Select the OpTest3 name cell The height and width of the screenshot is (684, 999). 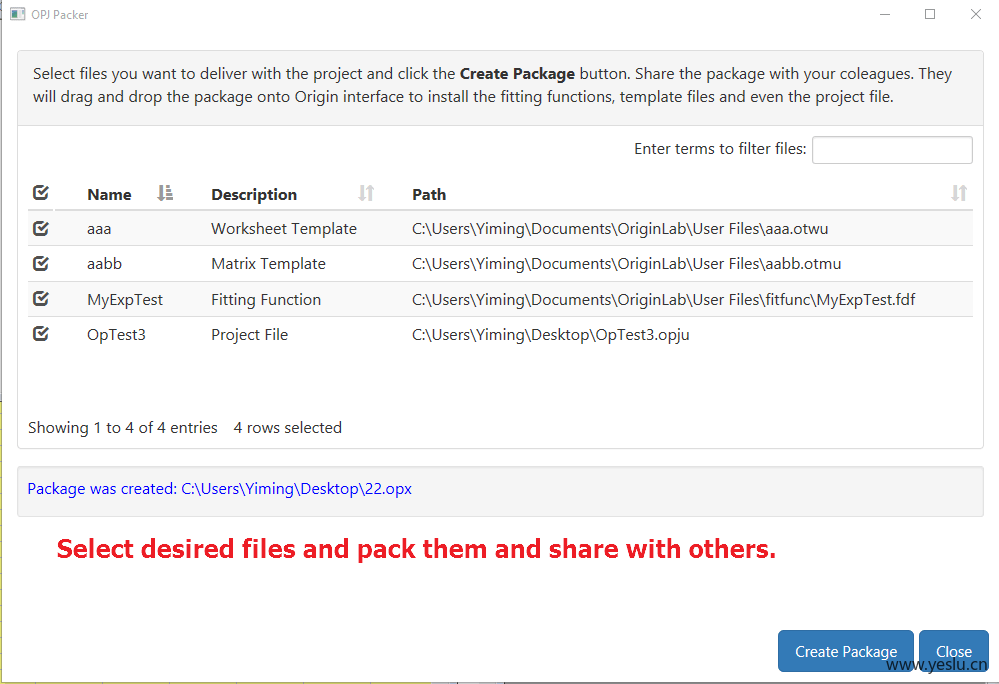(117, 334)
